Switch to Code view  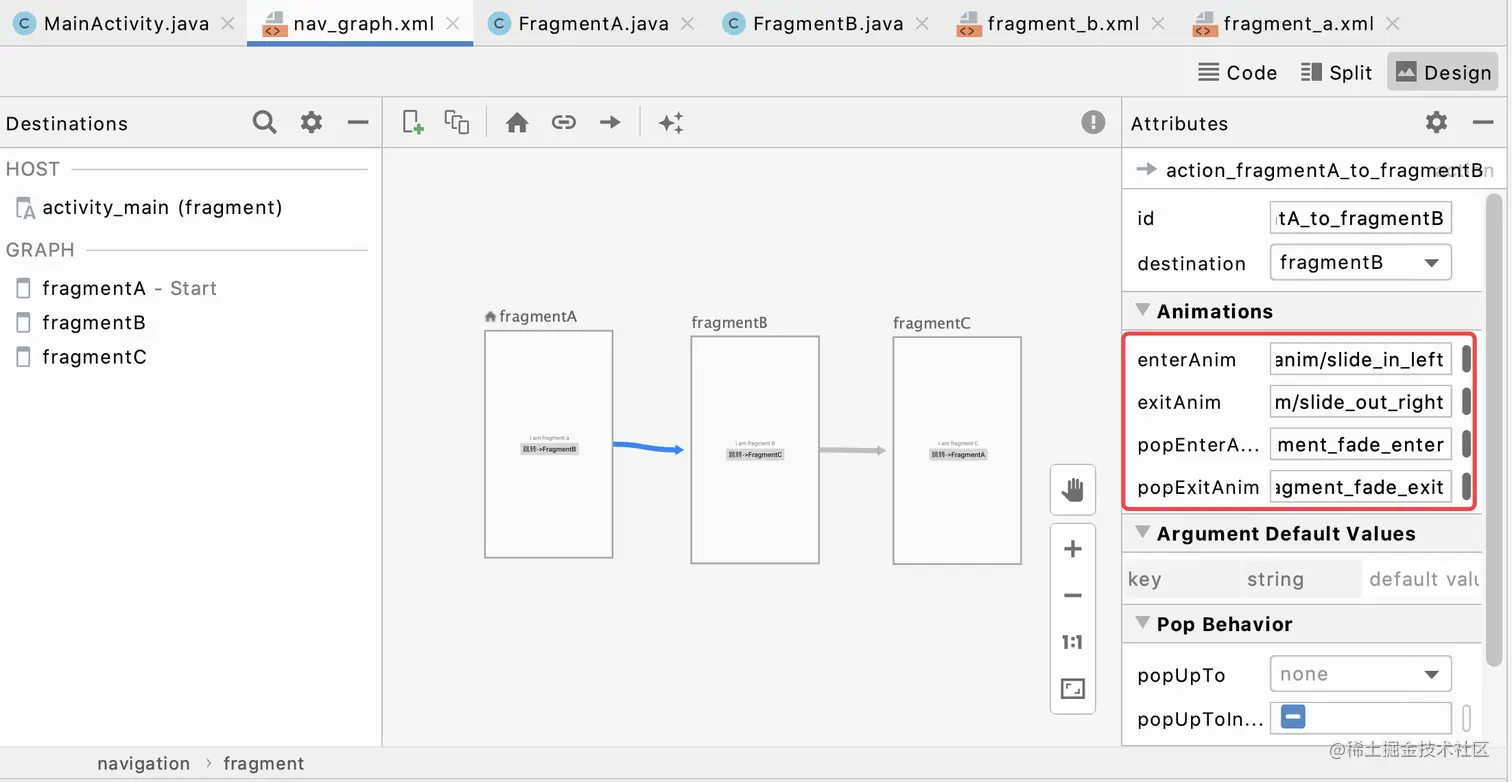[x=1238, y=72]
